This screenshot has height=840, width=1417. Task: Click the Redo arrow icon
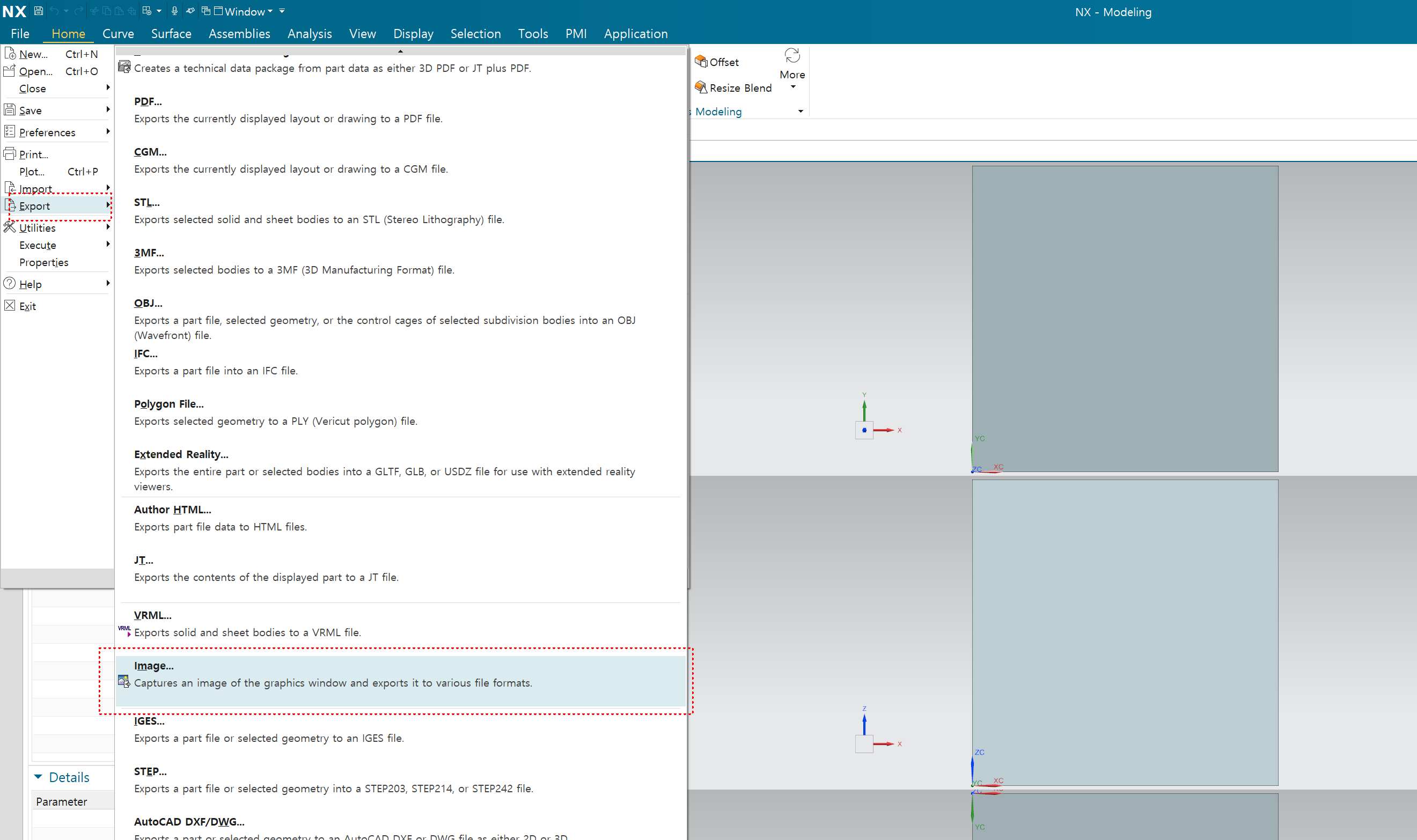point(79,11)
